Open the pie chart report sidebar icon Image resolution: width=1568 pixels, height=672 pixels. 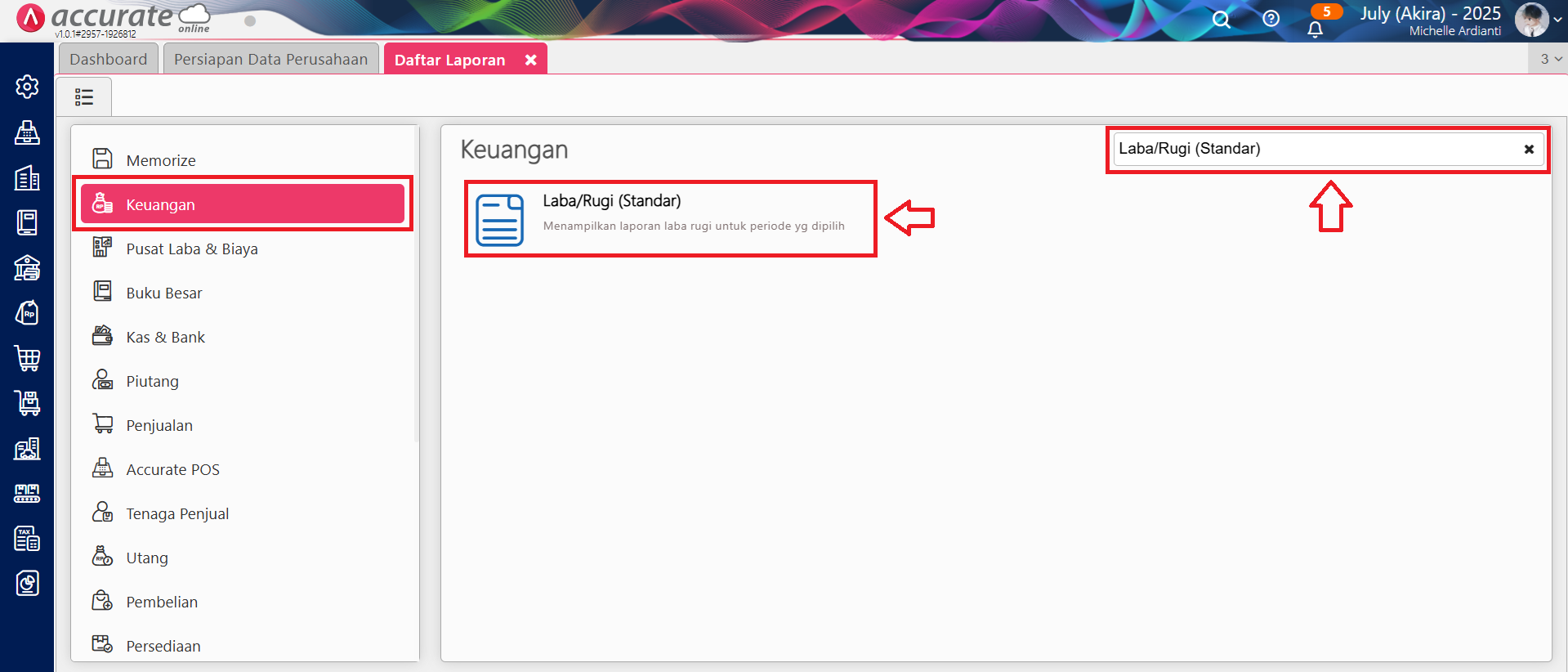tap(27, 583)
